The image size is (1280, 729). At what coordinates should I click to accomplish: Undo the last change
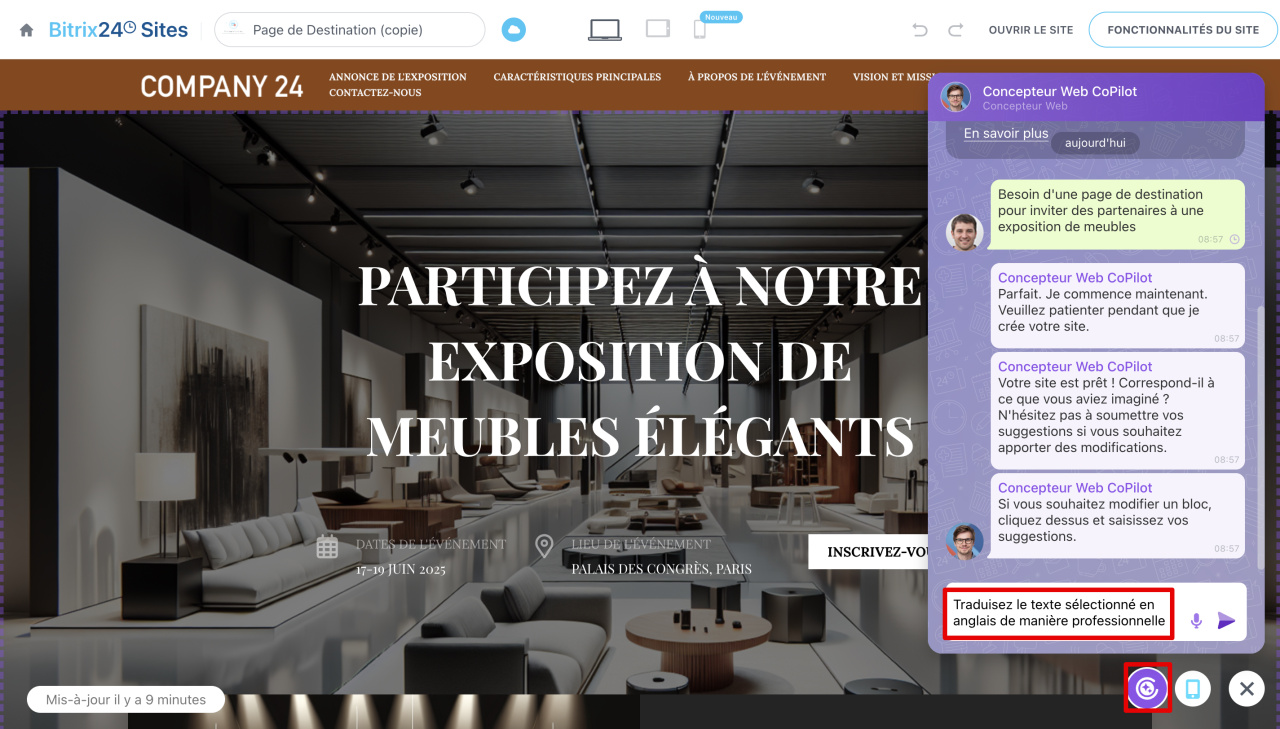click(x=920, y=30)
